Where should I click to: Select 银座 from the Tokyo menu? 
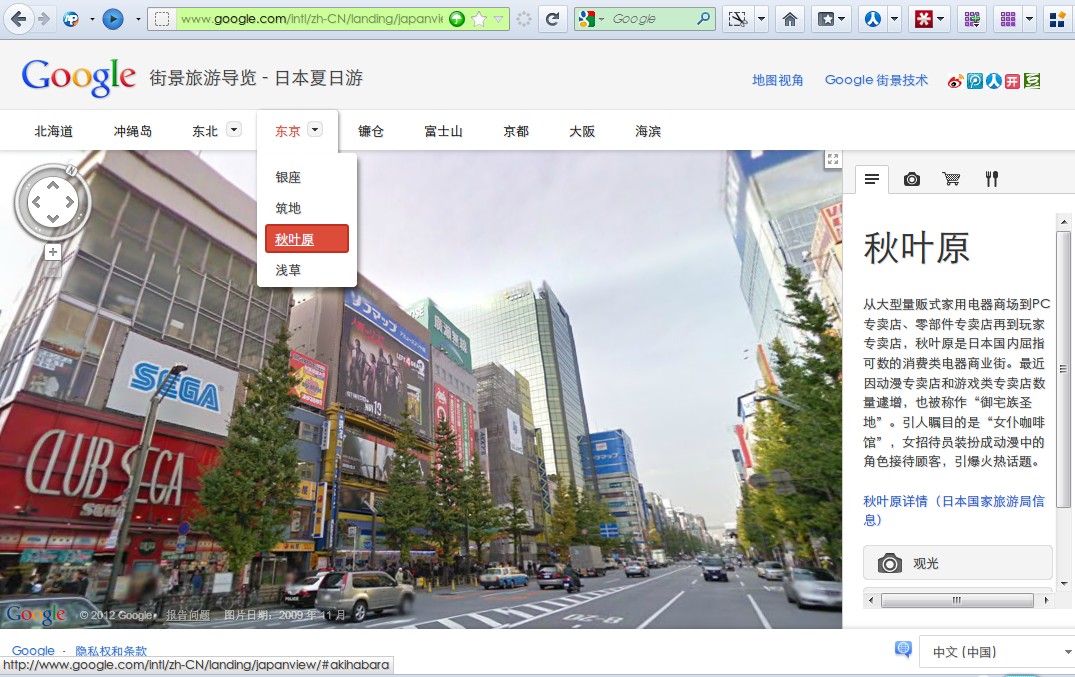point(288,177)
